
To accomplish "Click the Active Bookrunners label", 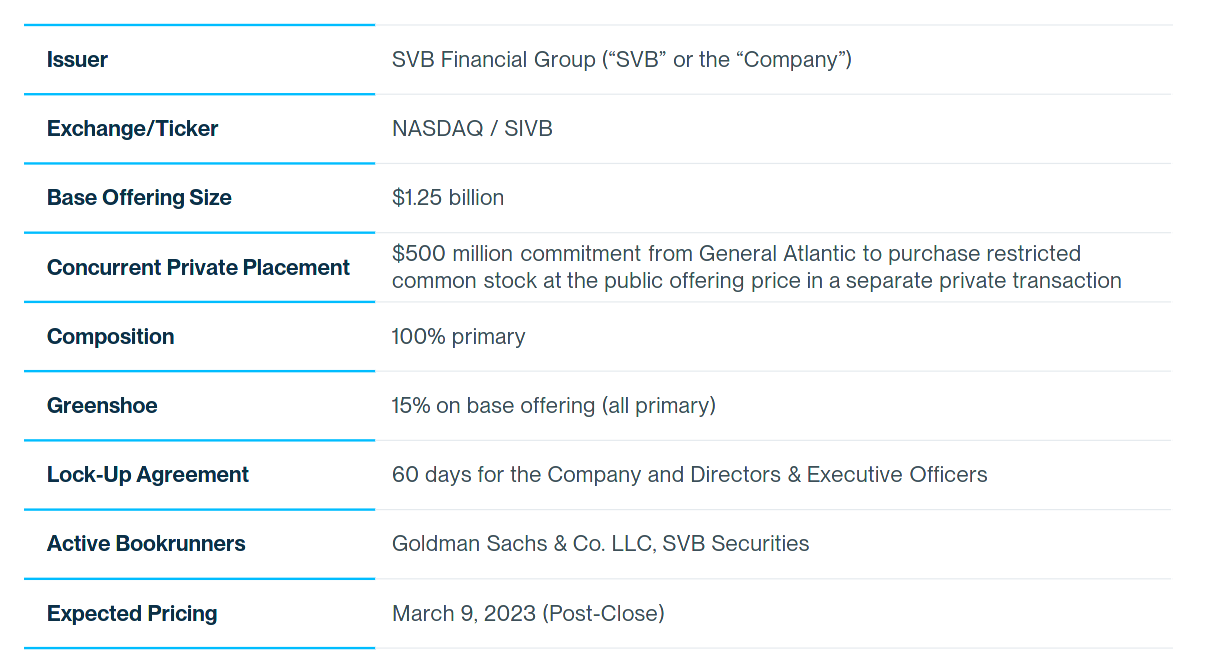I will pyautogui.click(x=146, y=544).
